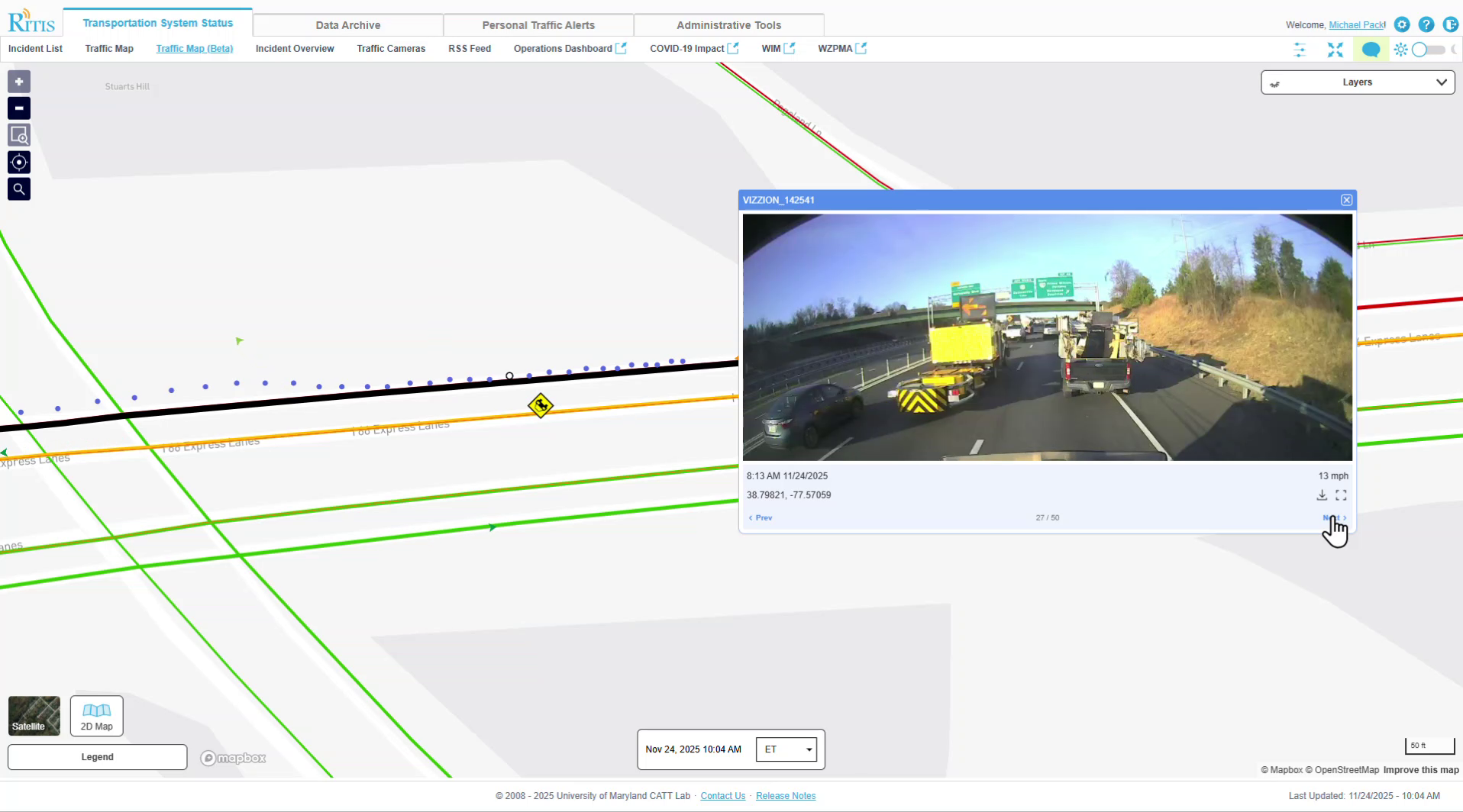Click the RITIS logo
Viewport: 1463px width, 812px height.
[31, 21]
